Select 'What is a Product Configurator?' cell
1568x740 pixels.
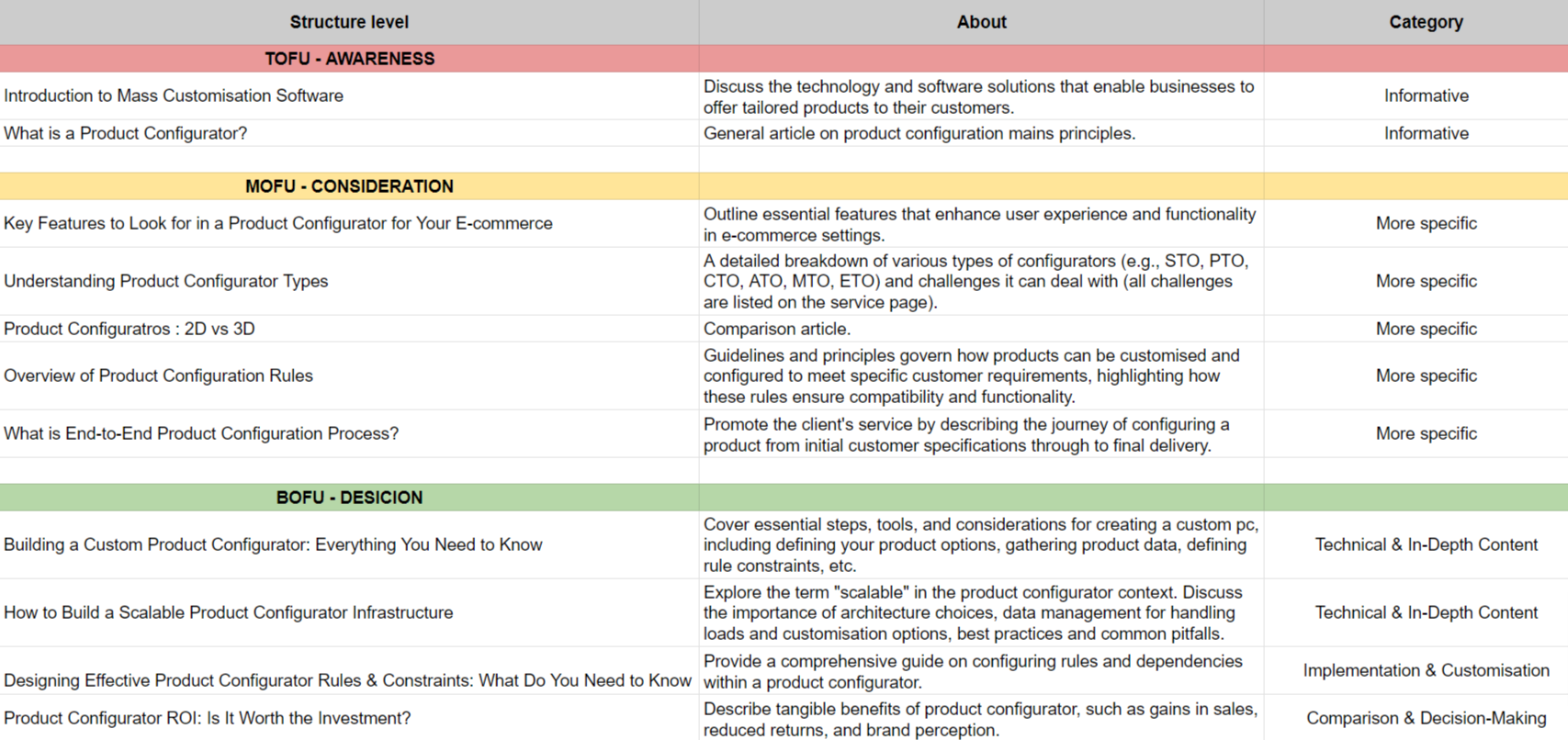[126, 133]
